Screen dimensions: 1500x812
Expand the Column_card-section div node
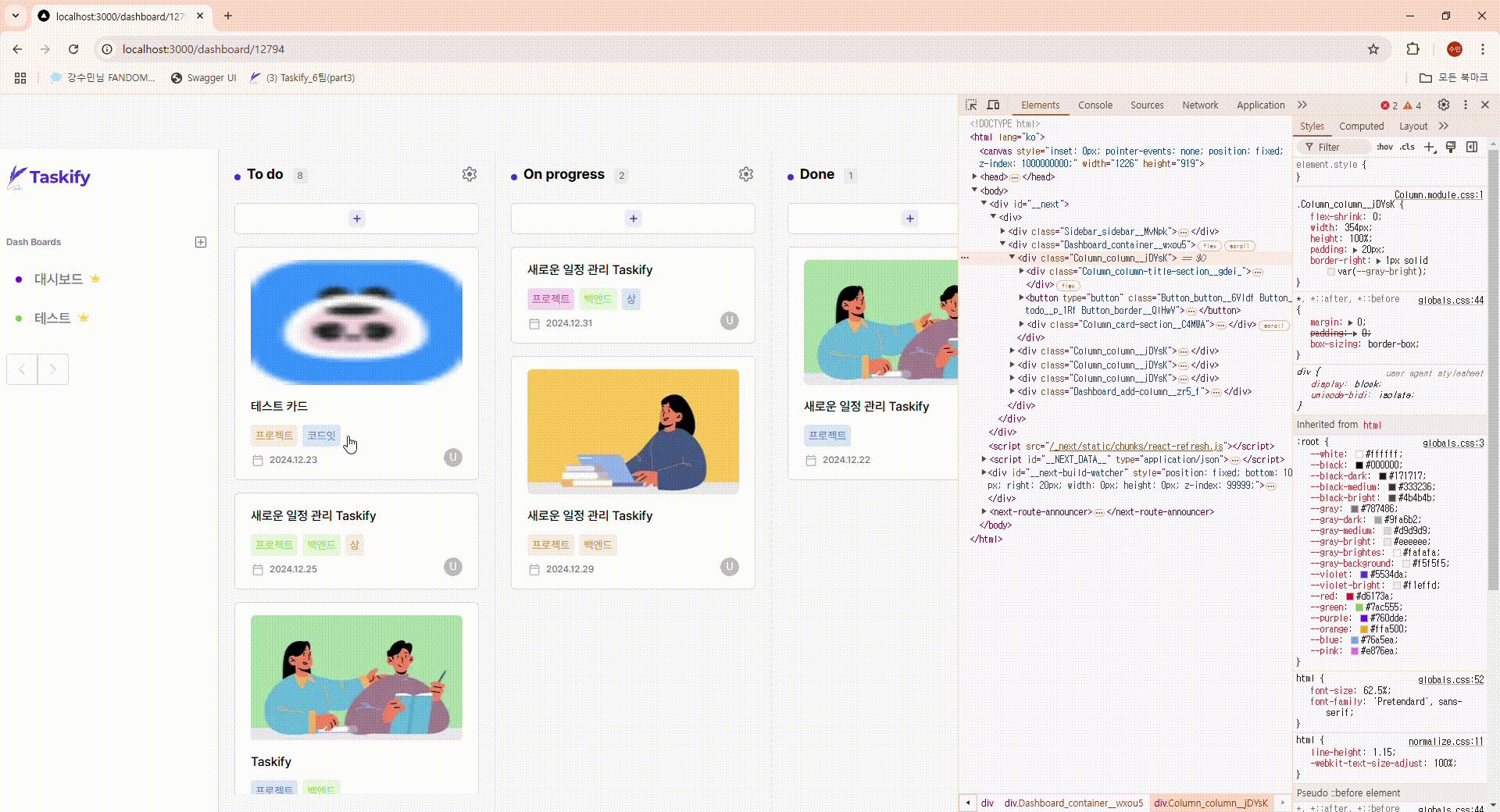(x=1022, y=324)
